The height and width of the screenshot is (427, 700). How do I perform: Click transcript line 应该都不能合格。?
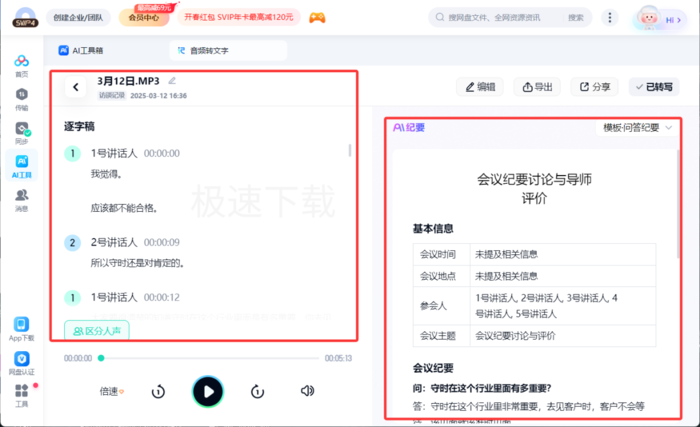(124, 208)
